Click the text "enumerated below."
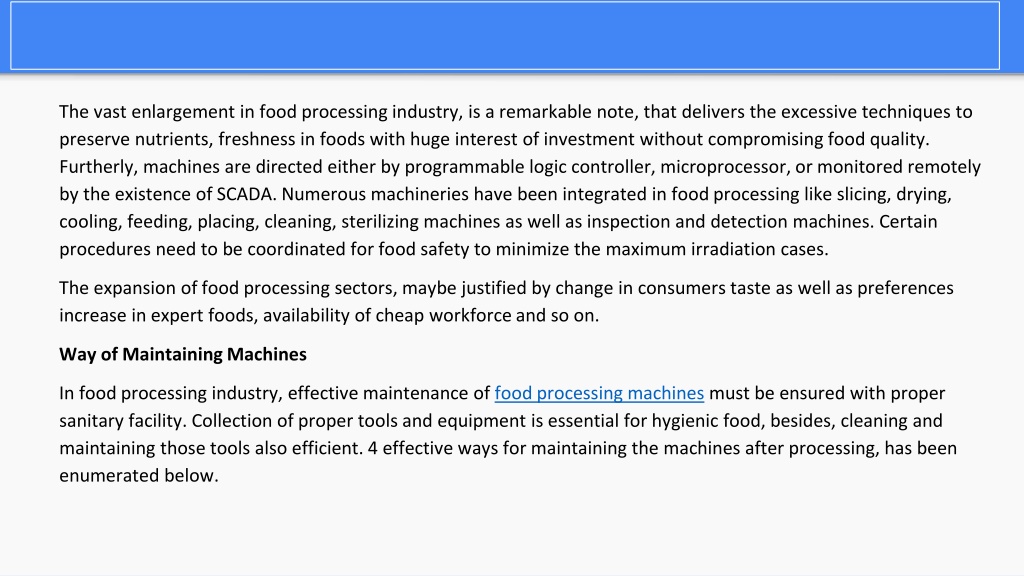 (138, 475)
